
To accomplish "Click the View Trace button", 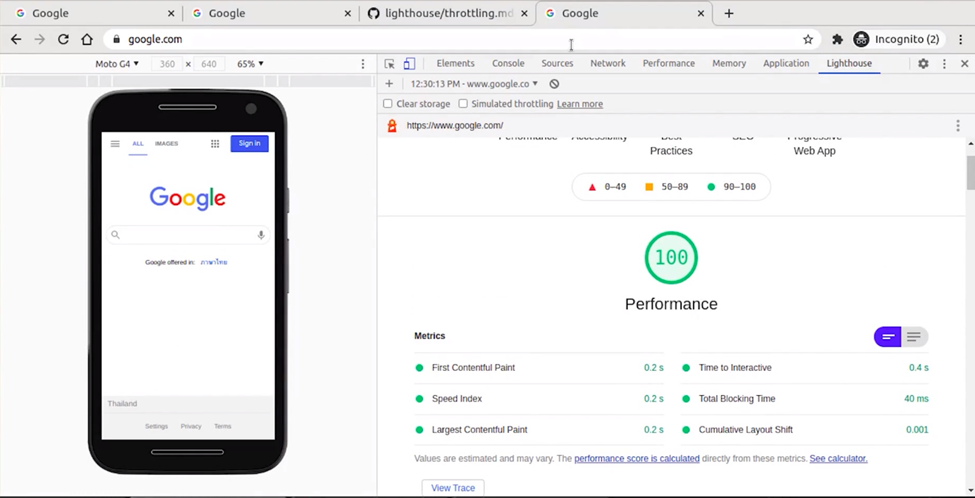I will 453,488.
